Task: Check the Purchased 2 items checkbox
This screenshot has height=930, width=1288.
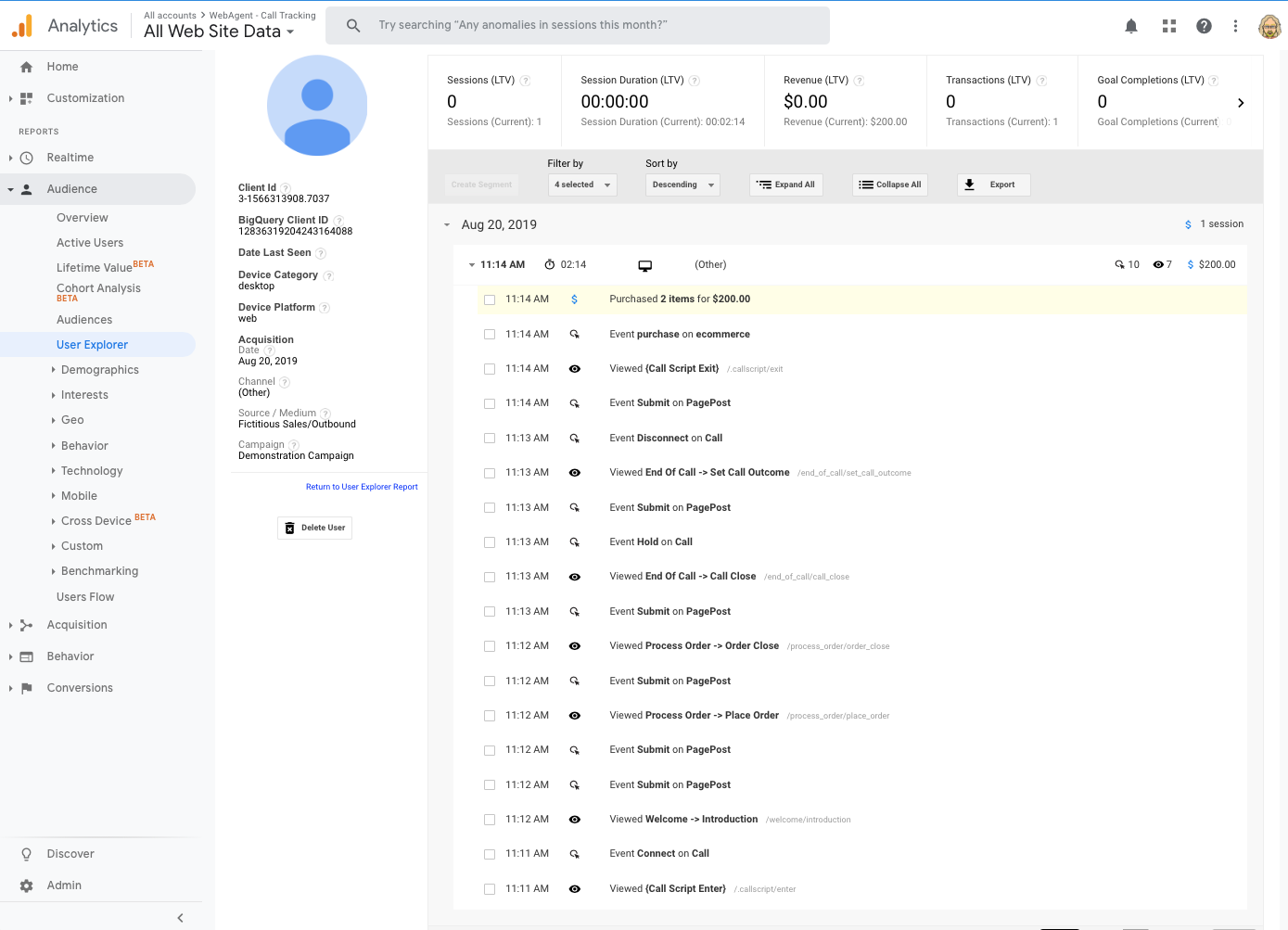Action: tap(490, 299)
